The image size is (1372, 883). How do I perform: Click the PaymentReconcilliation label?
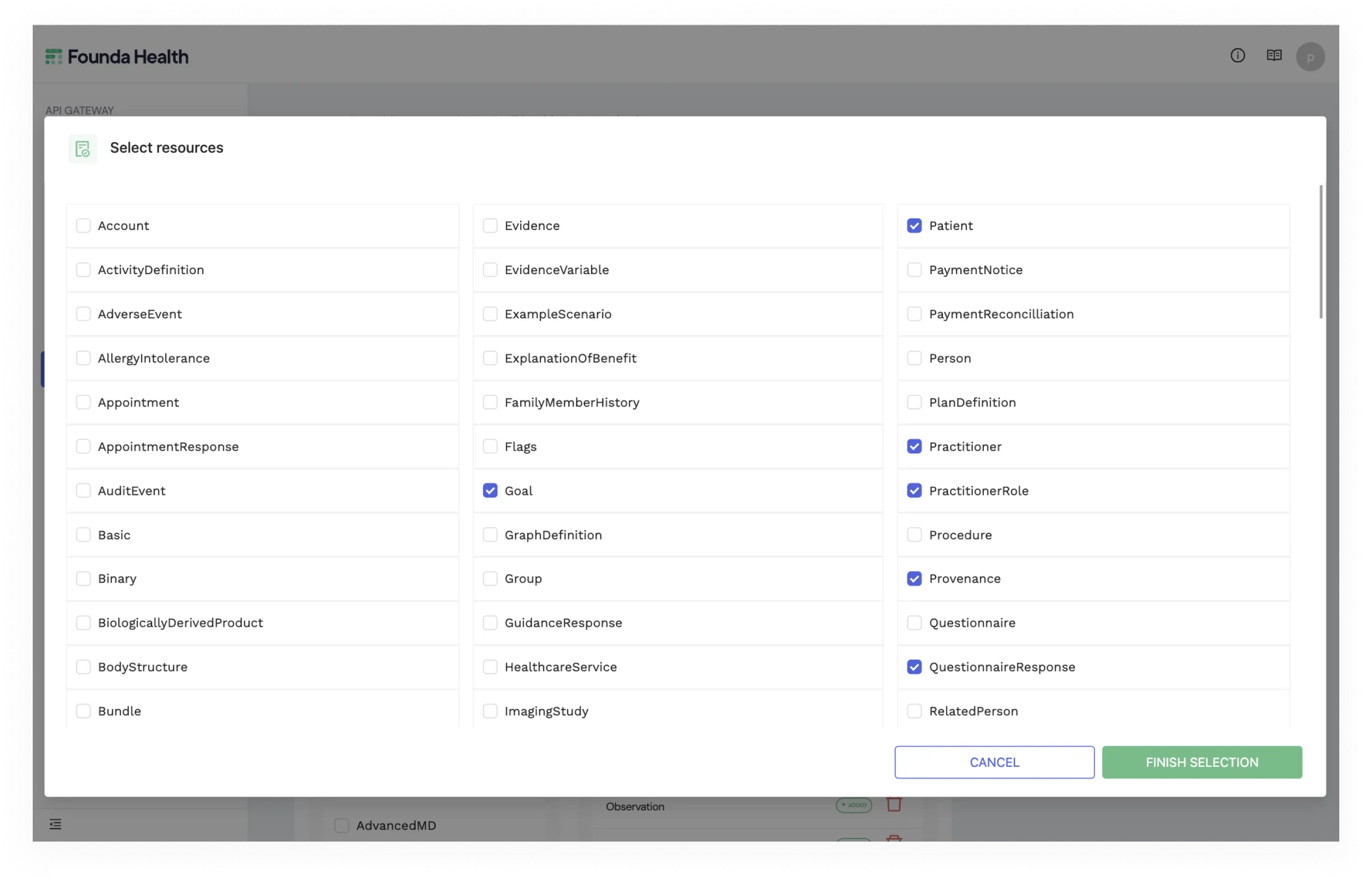click(1001, 313)
